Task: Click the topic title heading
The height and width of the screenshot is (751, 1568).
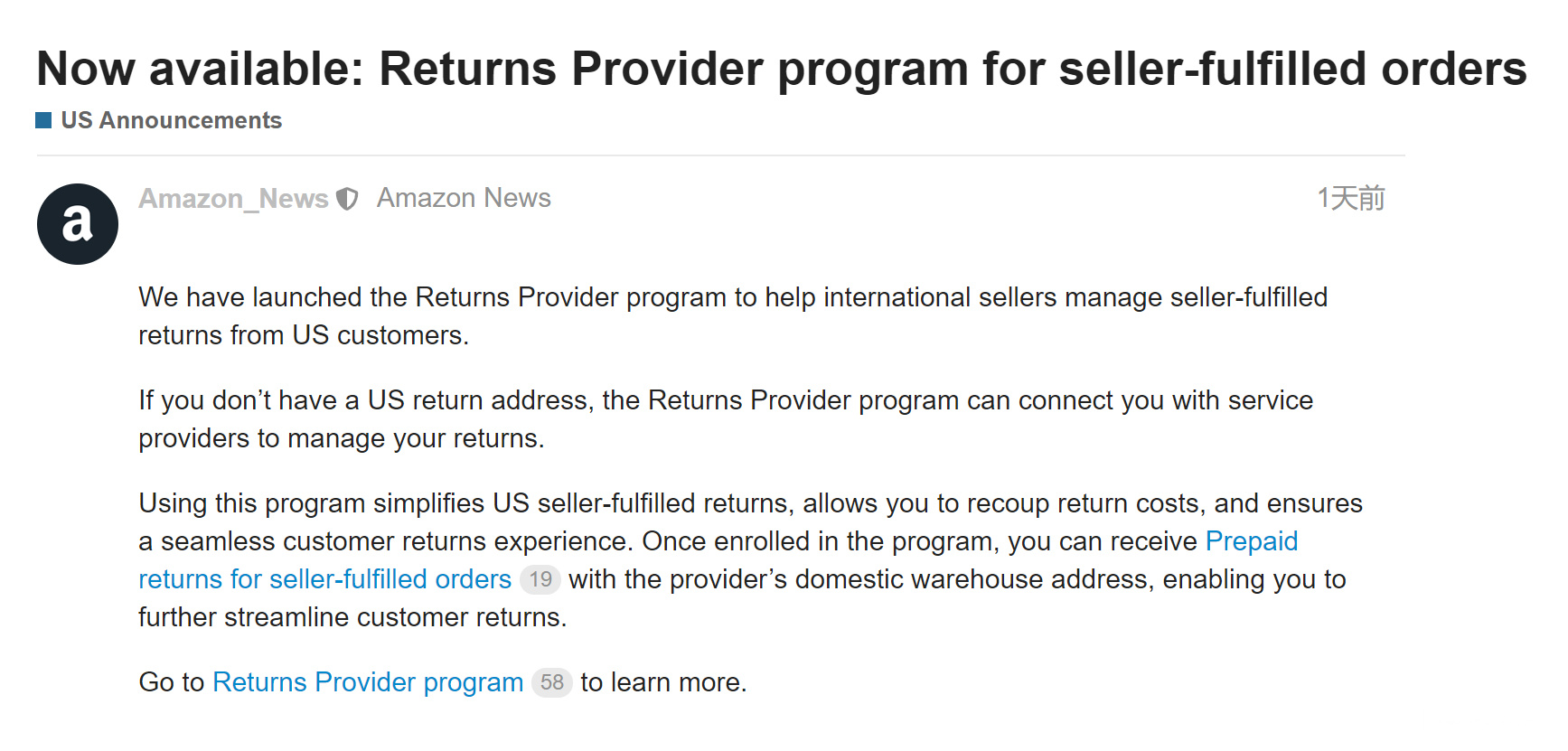Action: pyautogui.click(x=781, y=69)
